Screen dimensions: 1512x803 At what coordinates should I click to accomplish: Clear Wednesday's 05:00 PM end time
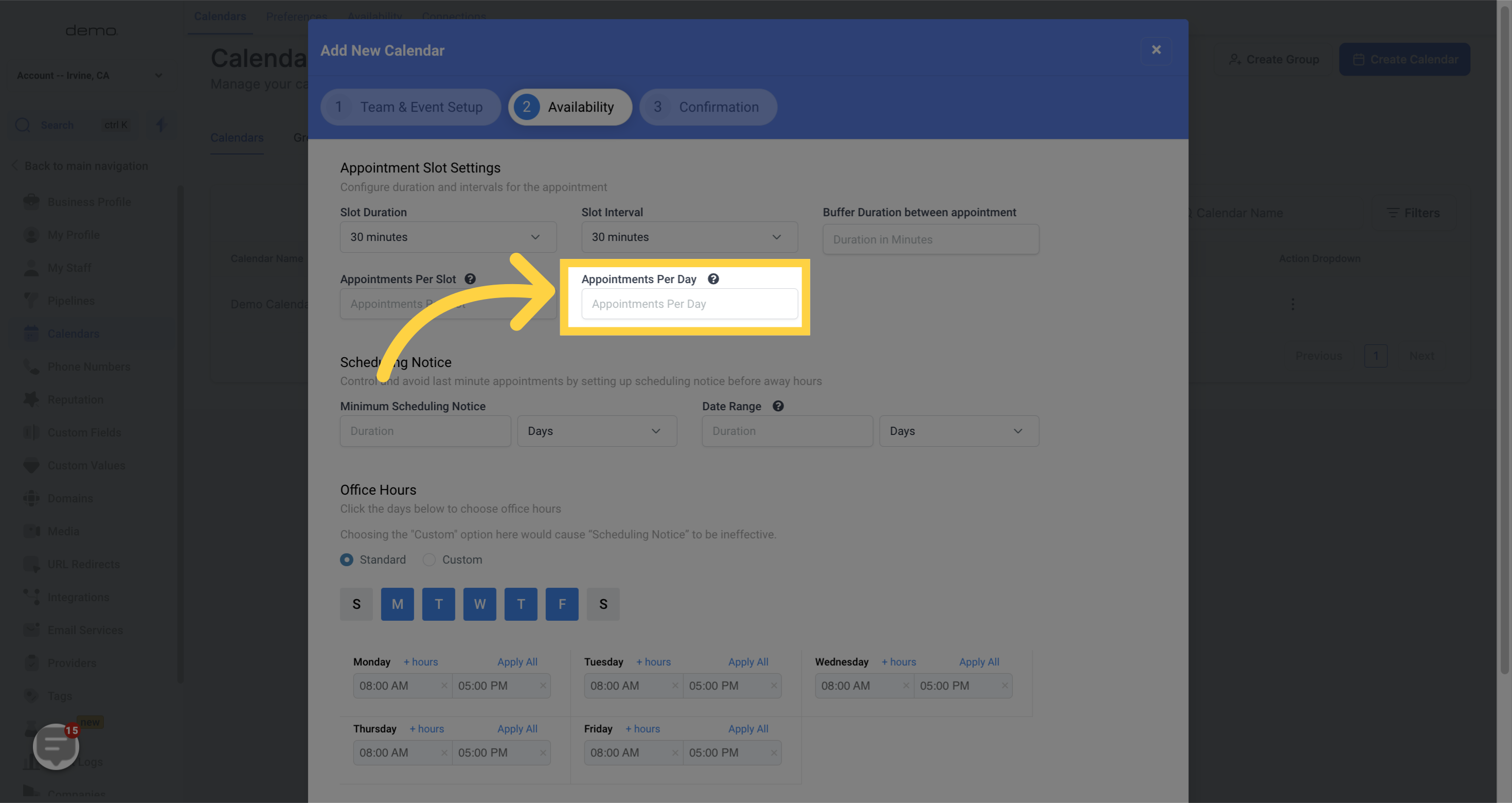(1004, 686)
